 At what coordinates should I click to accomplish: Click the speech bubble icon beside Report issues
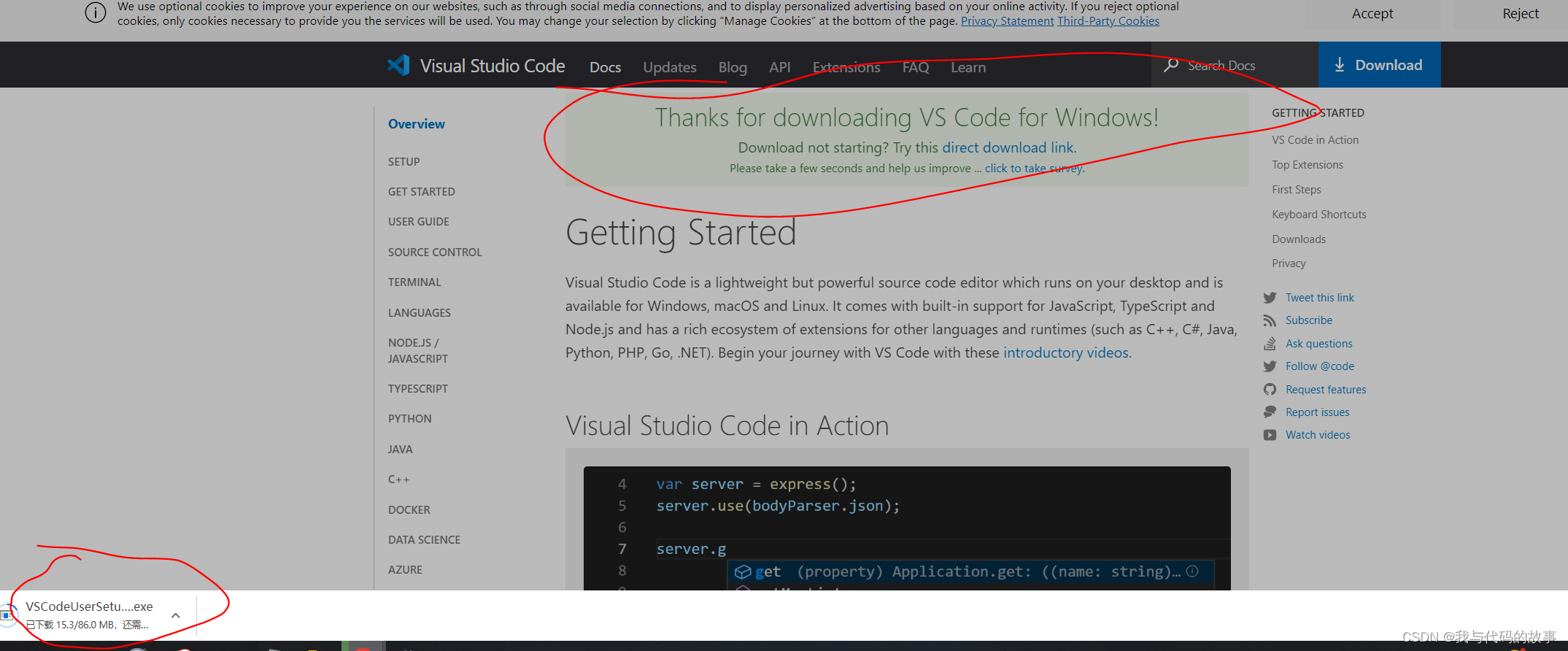(x=1270, y=412)
